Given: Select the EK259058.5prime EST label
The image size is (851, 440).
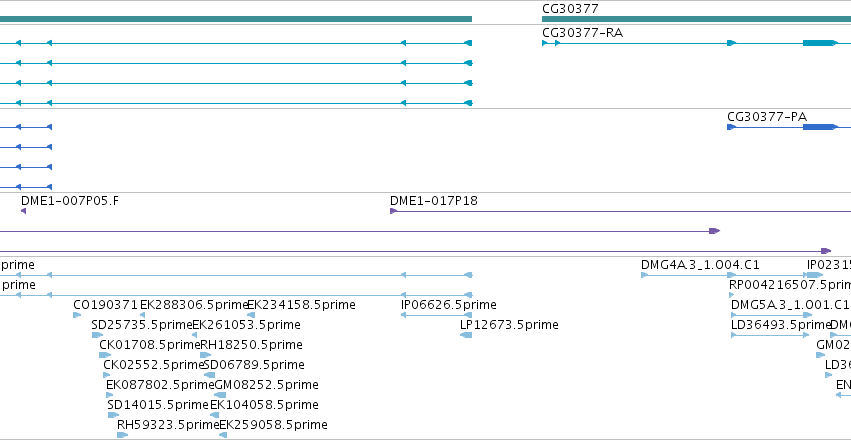Looking at the screenshot, I should pos(273,425).
